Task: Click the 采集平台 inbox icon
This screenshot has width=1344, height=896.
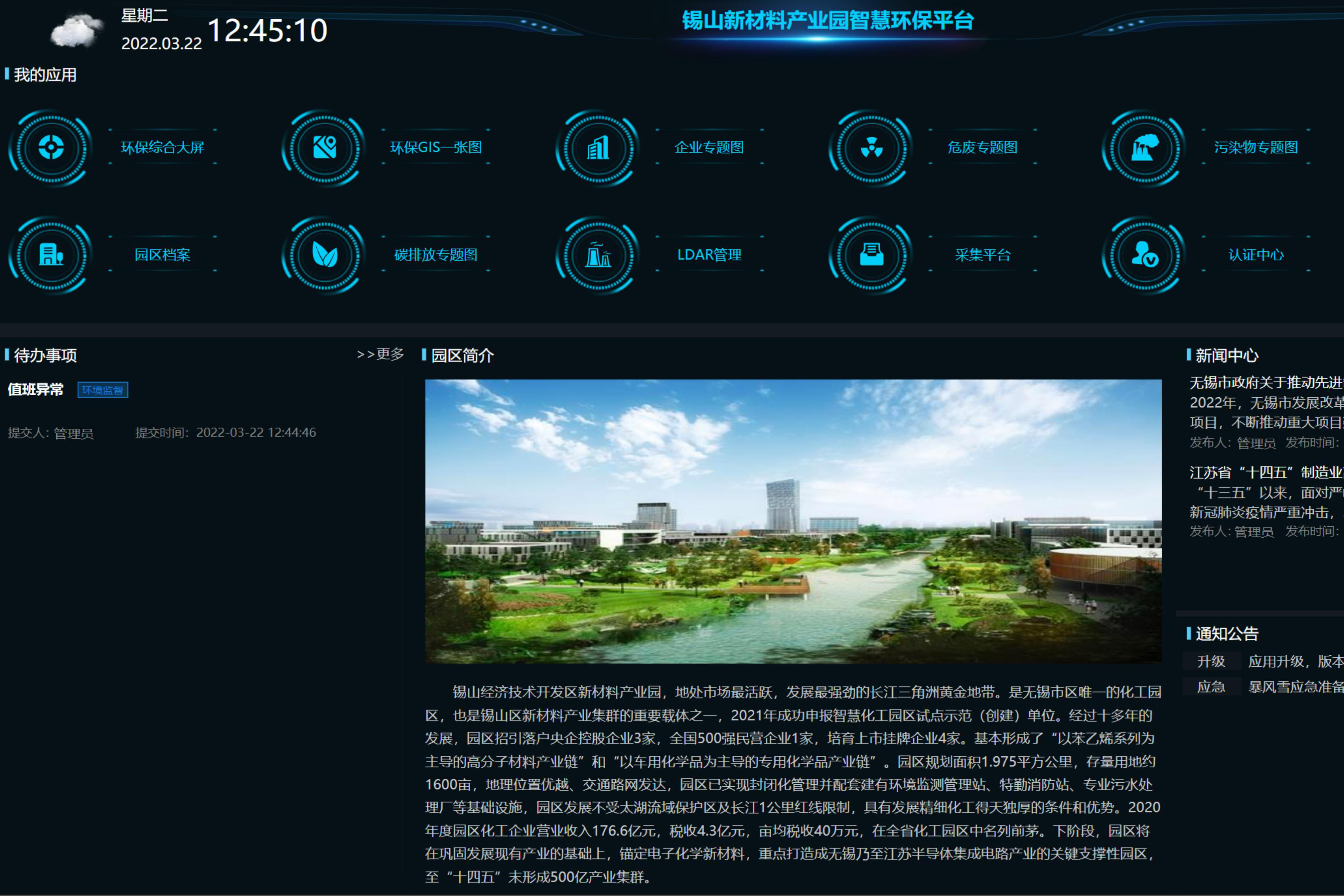Action: click(871, 254)
